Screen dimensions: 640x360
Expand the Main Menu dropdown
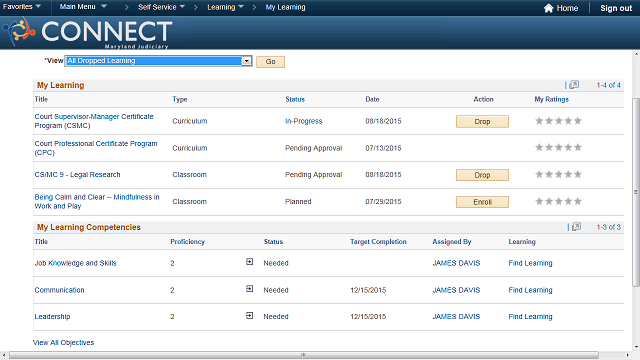point(83,7)
